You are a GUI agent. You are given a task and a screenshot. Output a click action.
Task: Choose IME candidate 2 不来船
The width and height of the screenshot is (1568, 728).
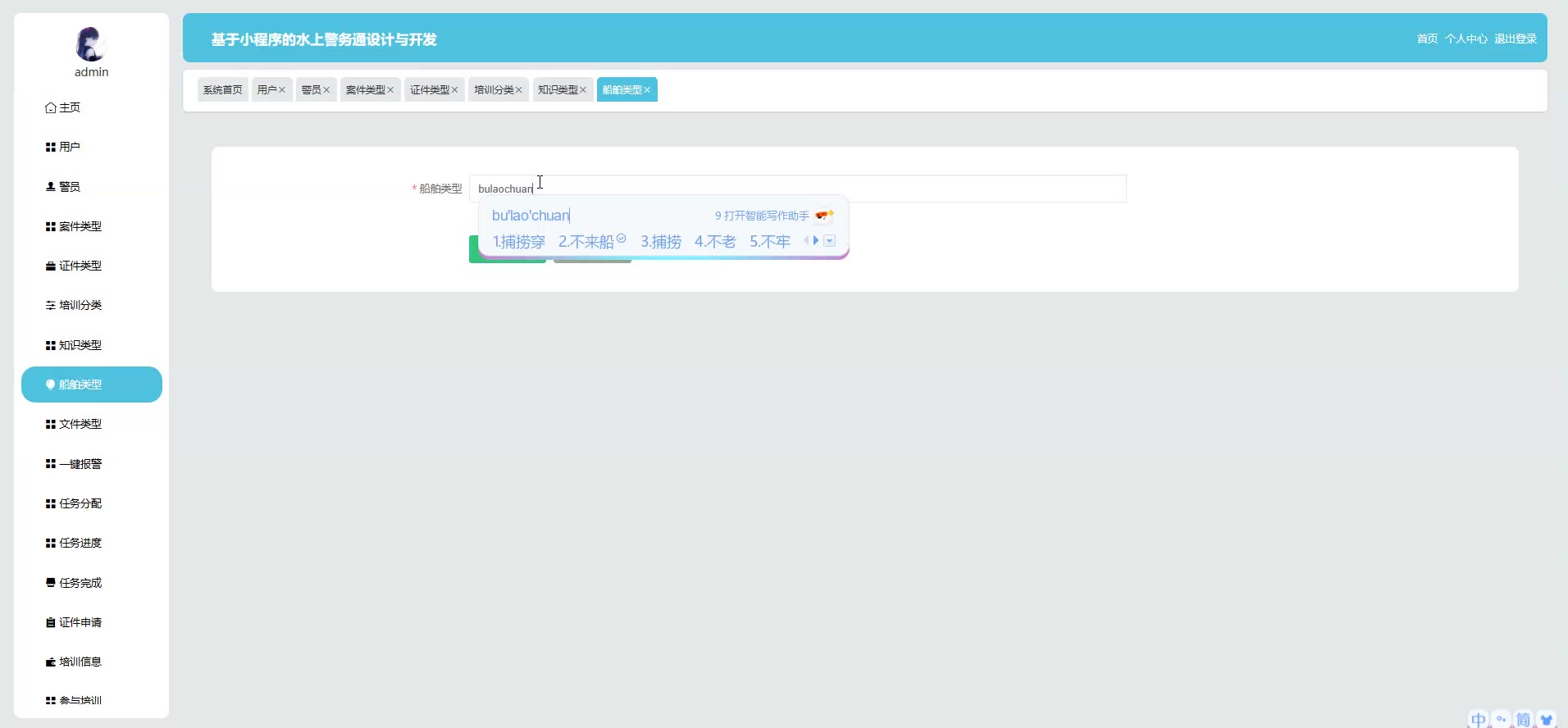tap(592, 242)
